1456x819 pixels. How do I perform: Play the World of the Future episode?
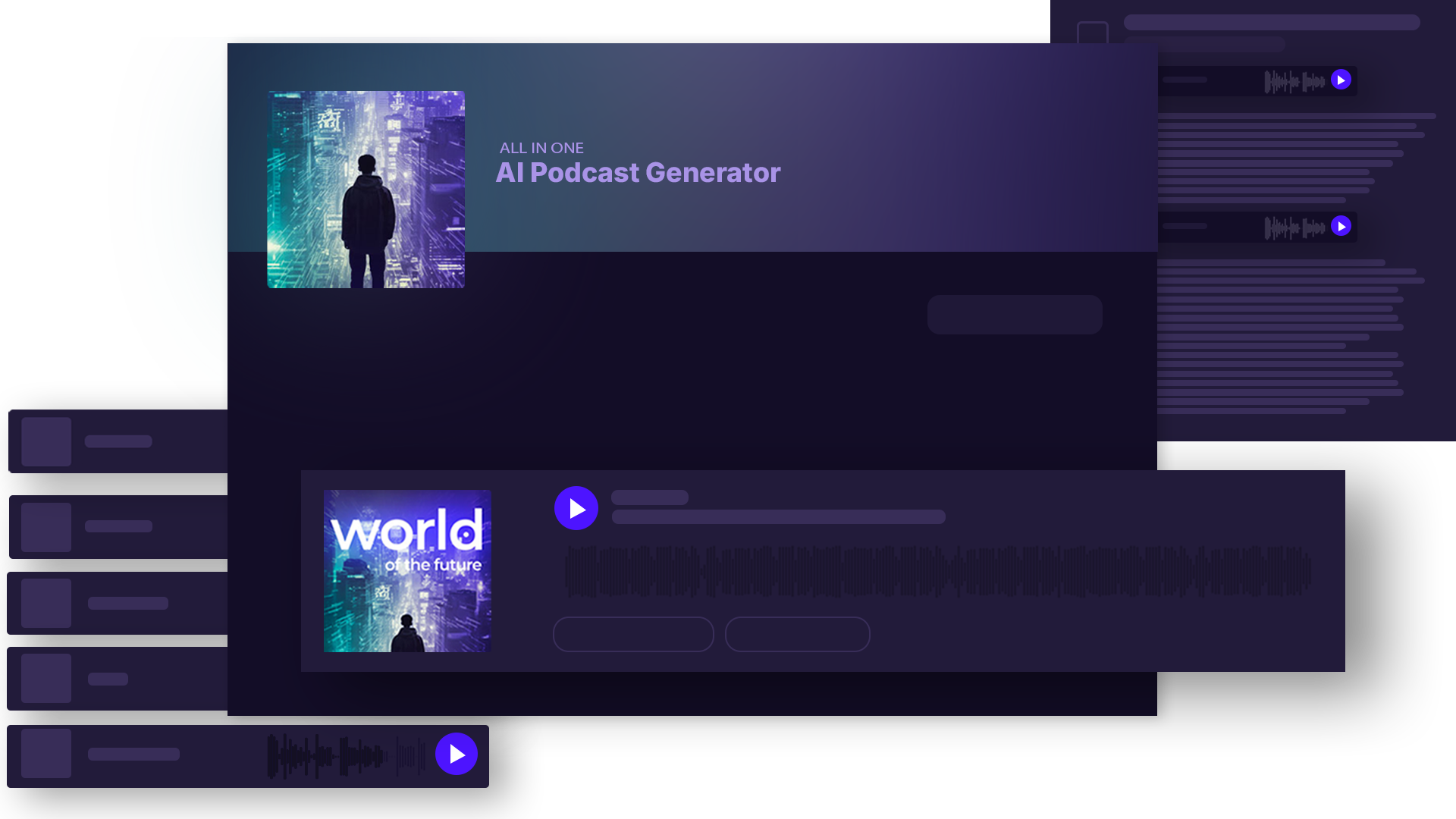(x=576, y=508)
